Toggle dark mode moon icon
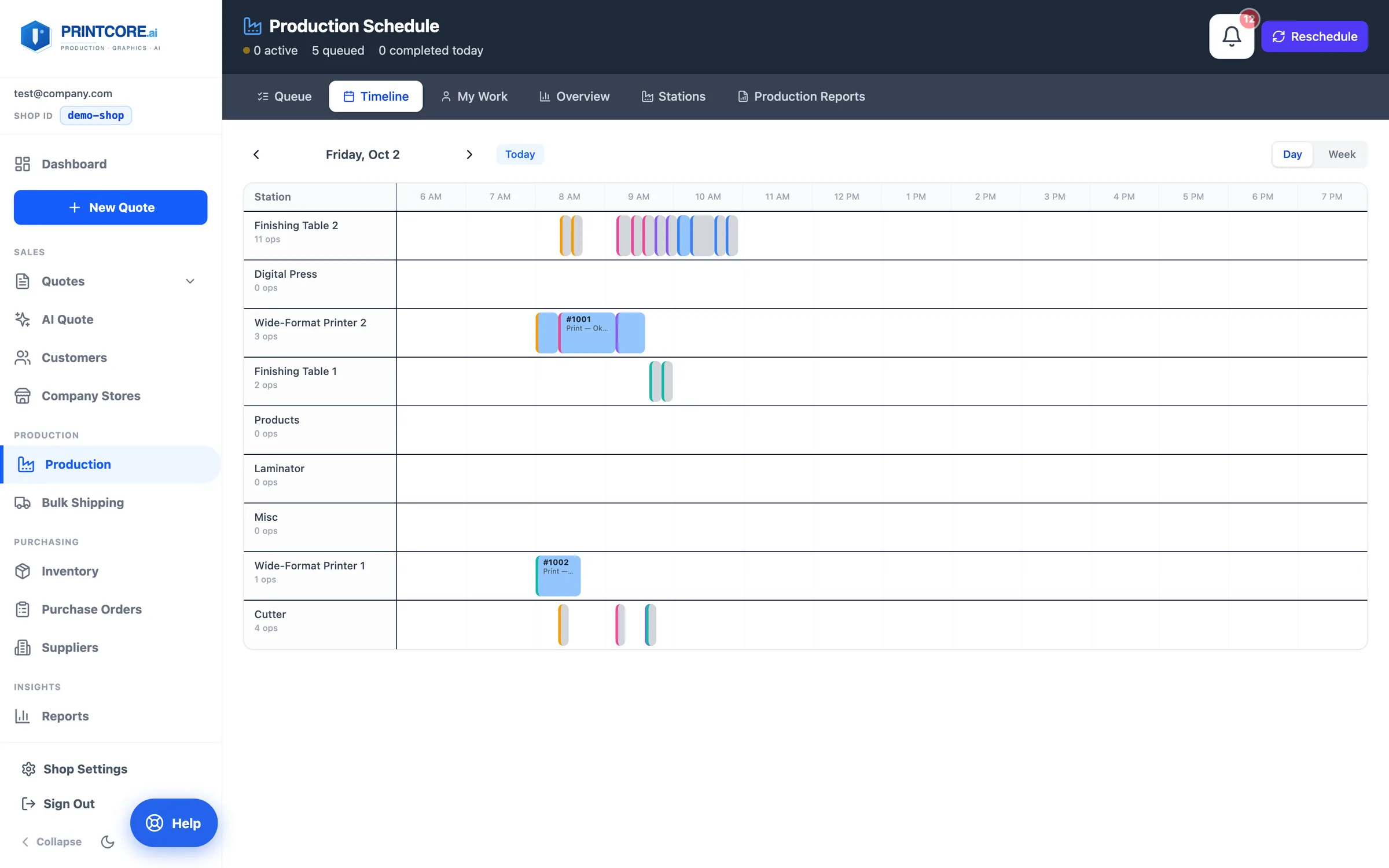Viewport: 1389px width, 868px height. click(108, 841)
